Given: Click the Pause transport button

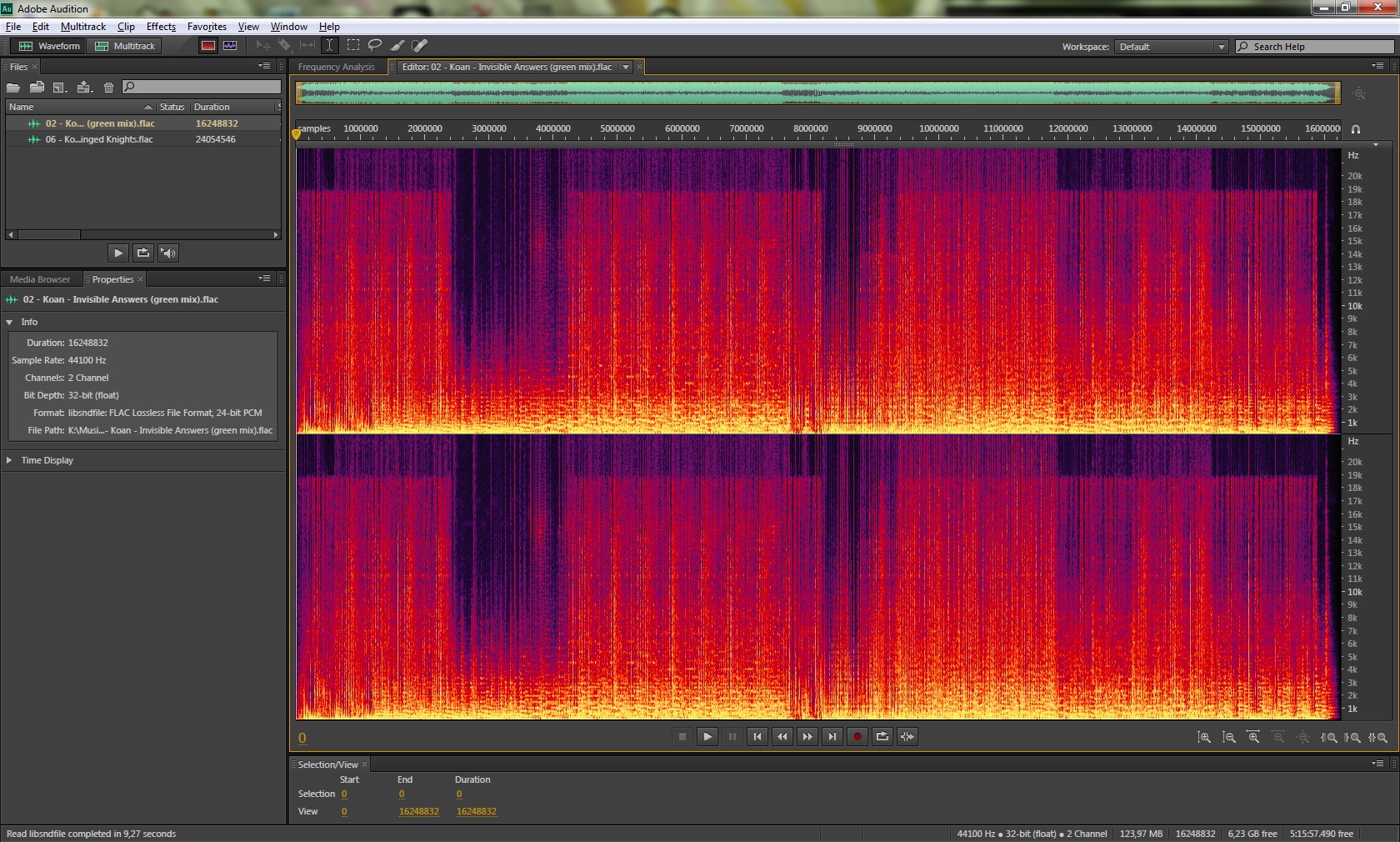Looking at the screenshot, I should (x=732, y=736).
